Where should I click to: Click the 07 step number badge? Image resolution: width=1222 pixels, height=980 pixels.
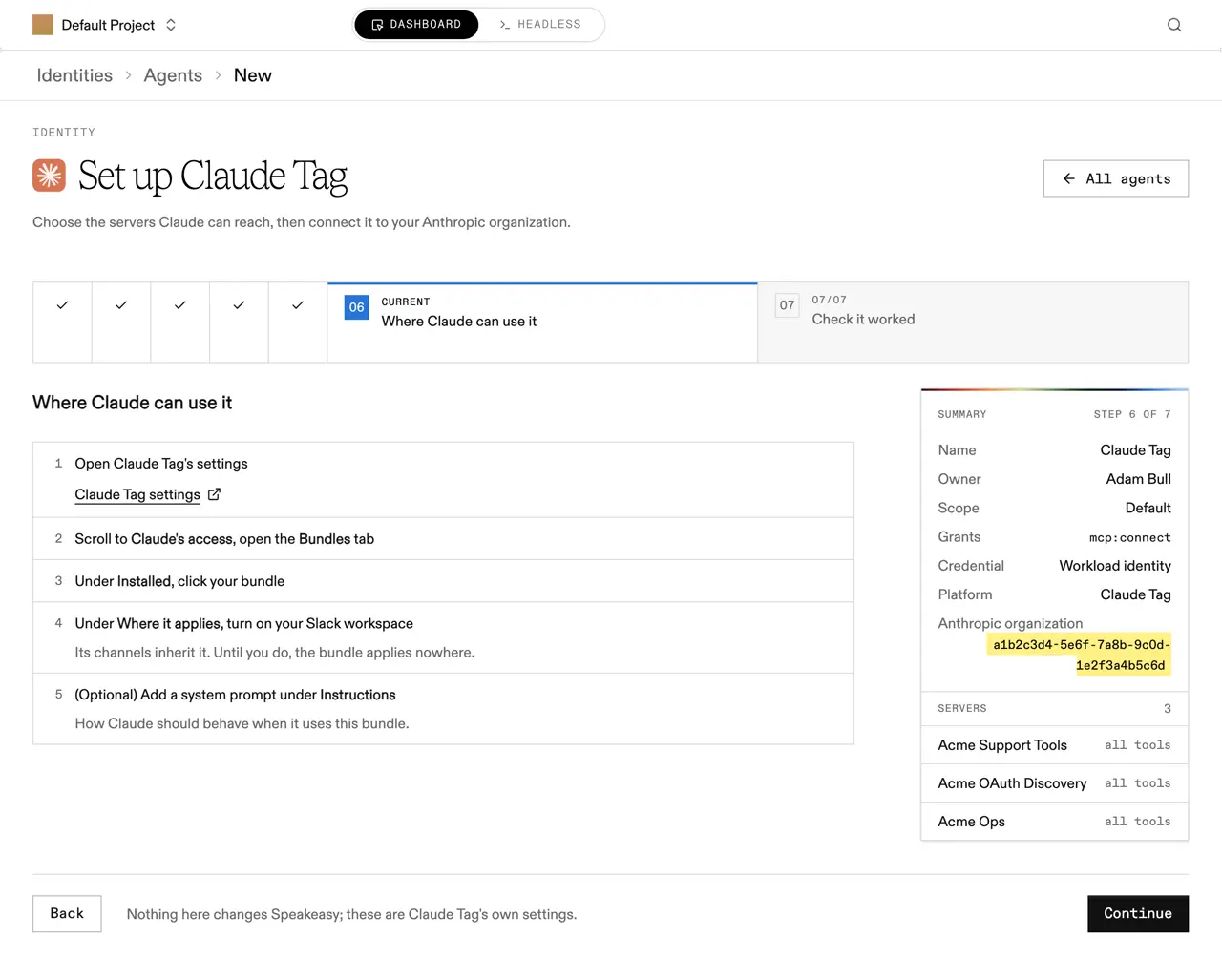[787, 305]
